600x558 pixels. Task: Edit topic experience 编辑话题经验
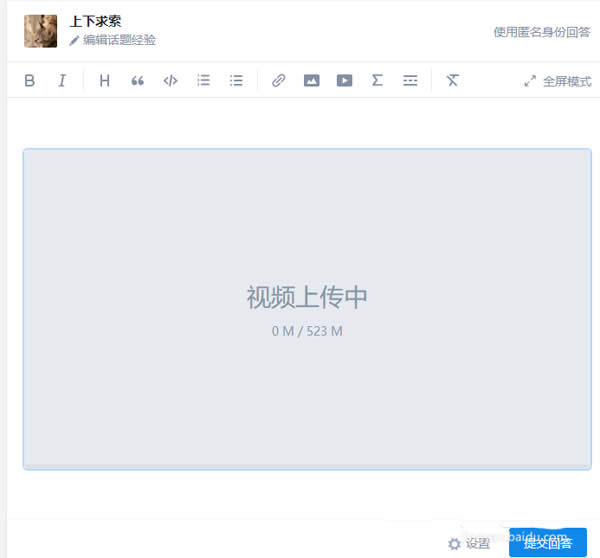113,40
